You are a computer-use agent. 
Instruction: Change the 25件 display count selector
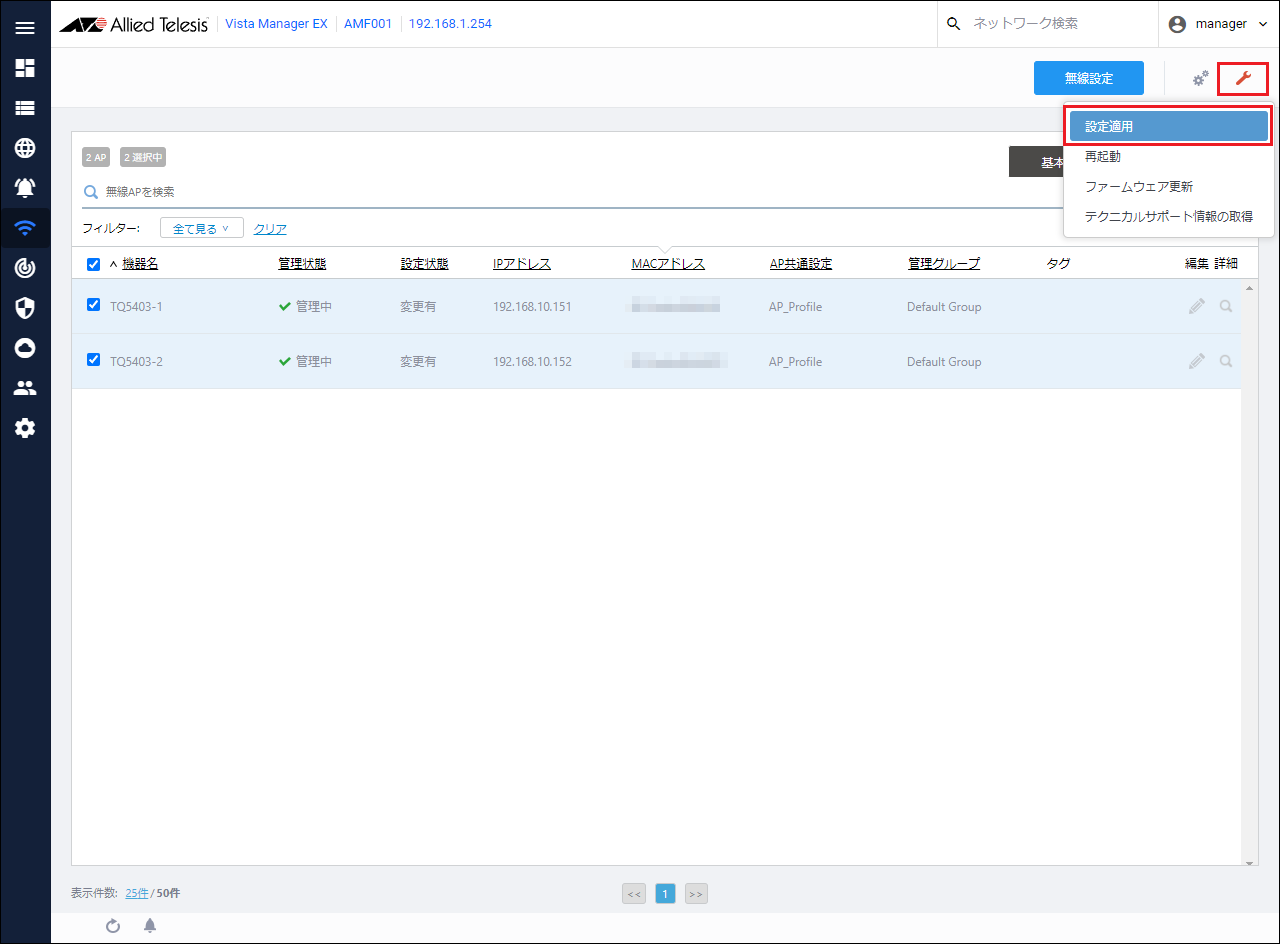[x=137, y=893]
